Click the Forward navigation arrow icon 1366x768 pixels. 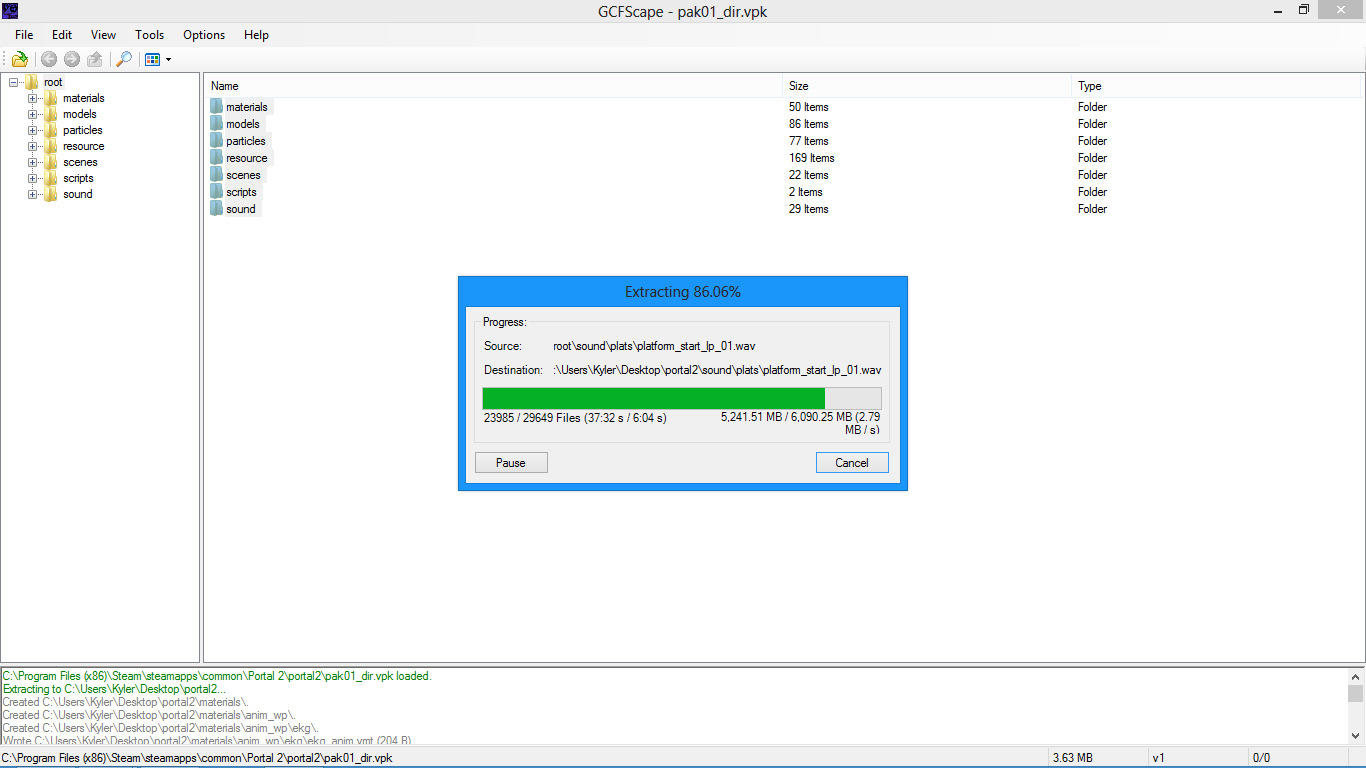coord(72,59)
